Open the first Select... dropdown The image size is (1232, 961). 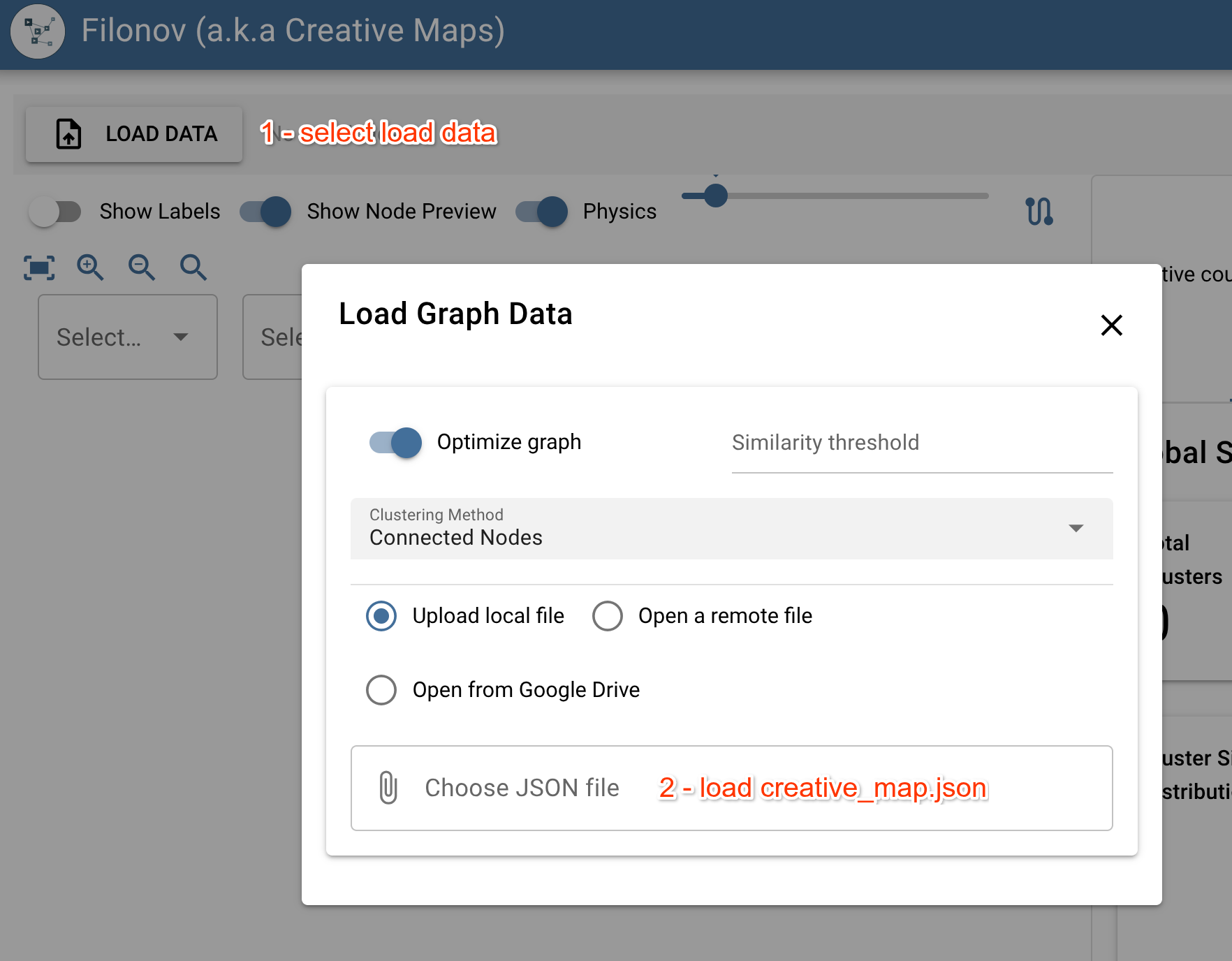tap(128, 337)
